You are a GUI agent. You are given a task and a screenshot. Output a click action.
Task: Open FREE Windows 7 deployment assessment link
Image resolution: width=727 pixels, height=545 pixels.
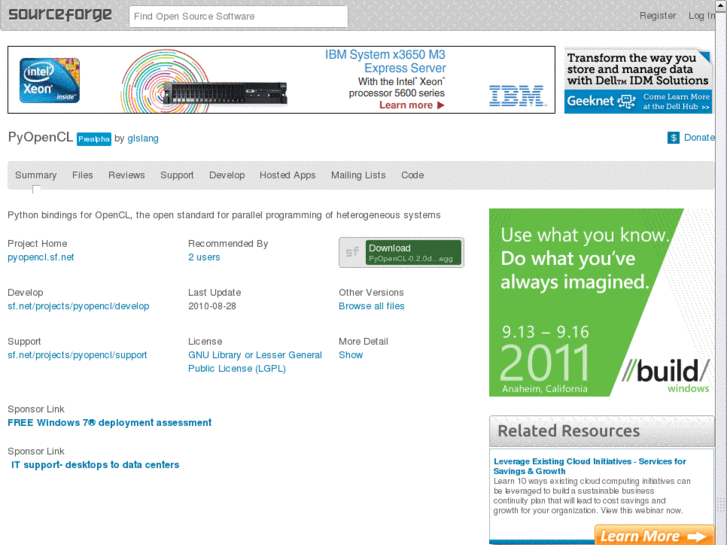(x=109, y=423)
